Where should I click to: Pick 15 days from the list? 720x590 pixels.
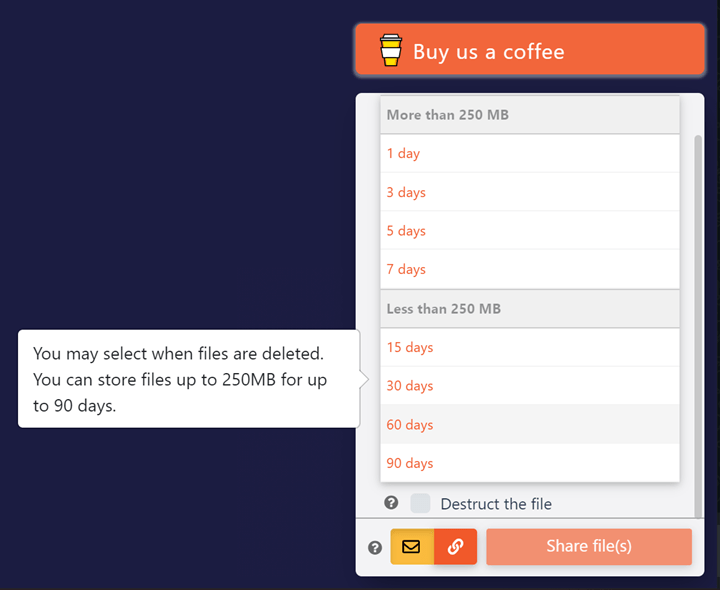tap(530, 347)
